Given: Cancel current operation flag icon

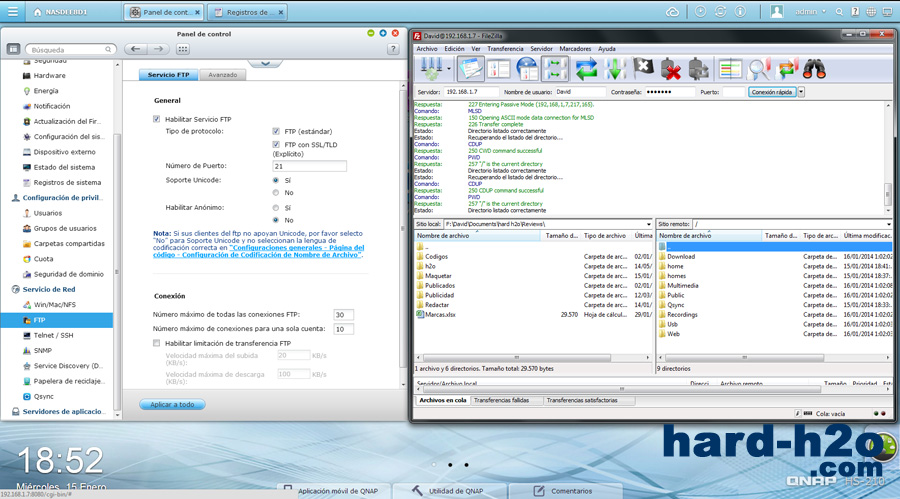Looking at the screenshot, I should tap(643, 69).
